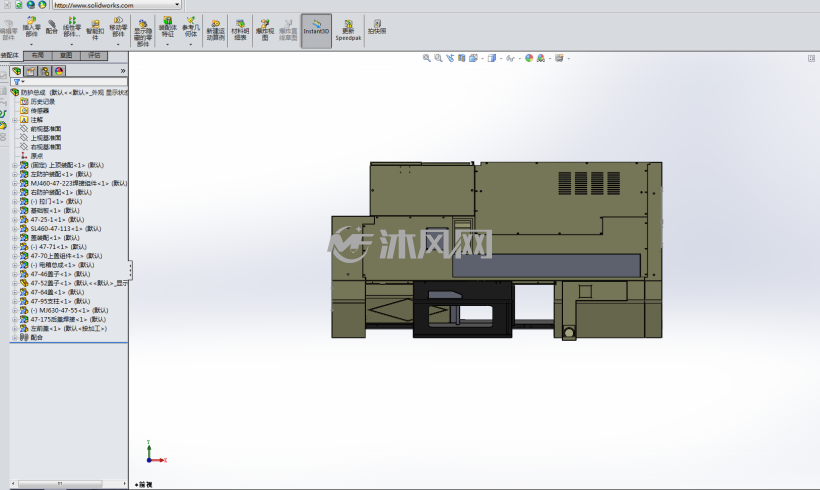The height and width of the screenshot is (490, 820).
Task: Expand SL460-47-113<1> component node
Action: pos(15,229)
